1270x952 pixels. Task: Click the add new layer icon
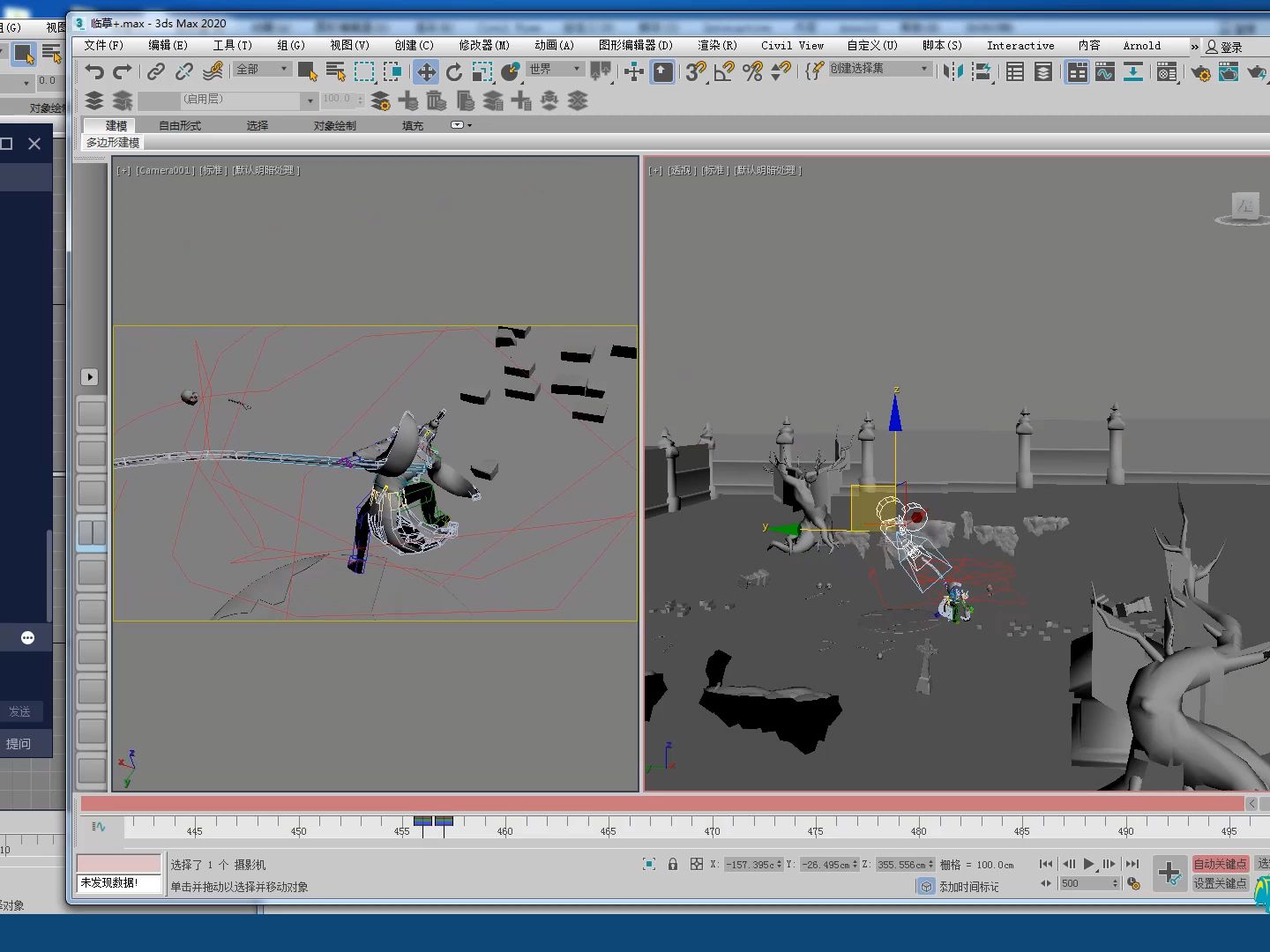tap(408, 100)
